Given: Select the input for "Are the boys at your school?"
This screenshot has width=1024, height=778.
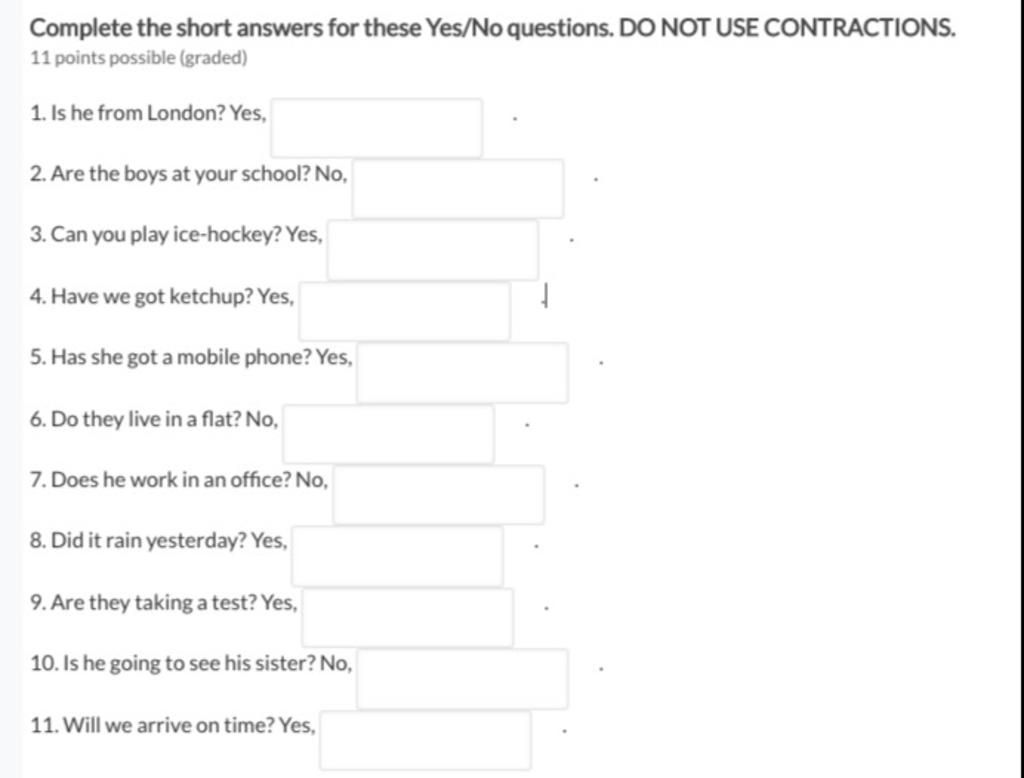Looking at the screenshot, I should coord(458,189).
